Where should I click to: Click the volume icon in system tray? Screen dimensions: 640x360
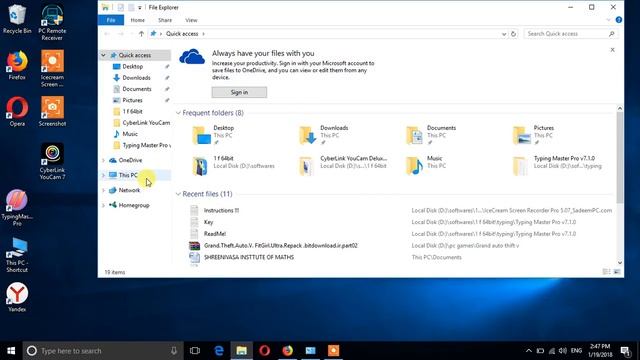click(x=563, y=351)
